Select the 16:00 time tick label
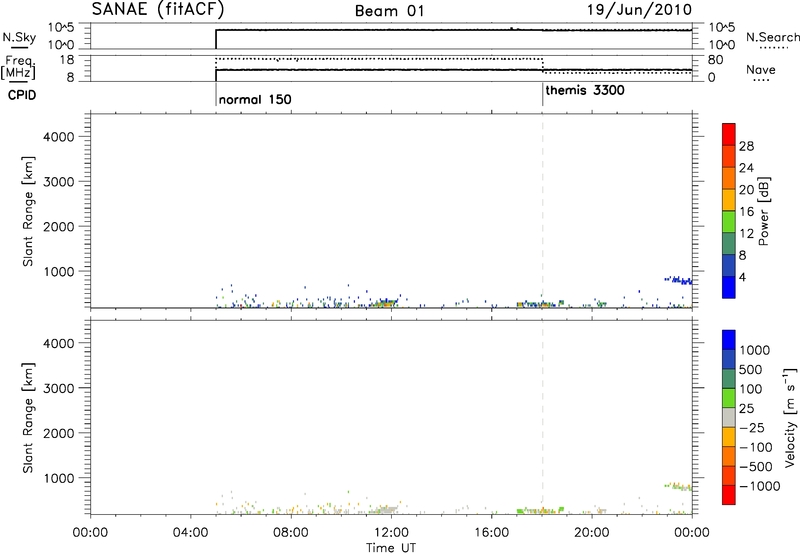The image size is (800, 554). (491, 533)
